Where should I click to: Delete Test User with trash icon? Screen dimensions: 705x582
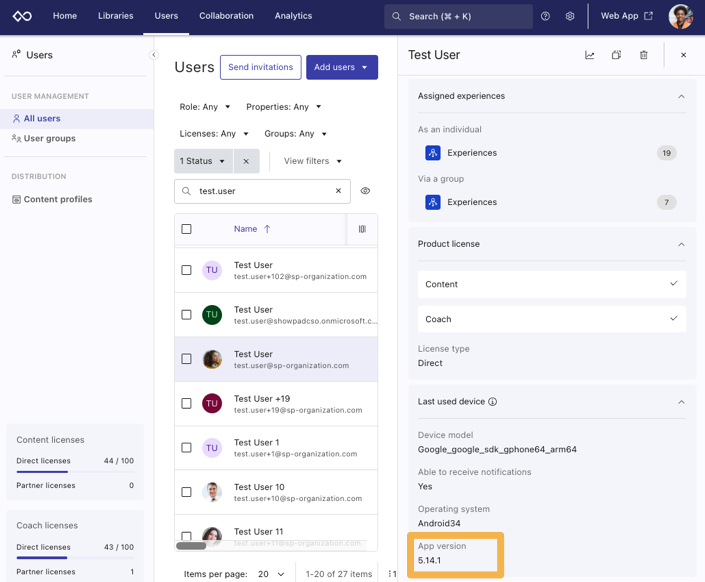pos(643,55)
